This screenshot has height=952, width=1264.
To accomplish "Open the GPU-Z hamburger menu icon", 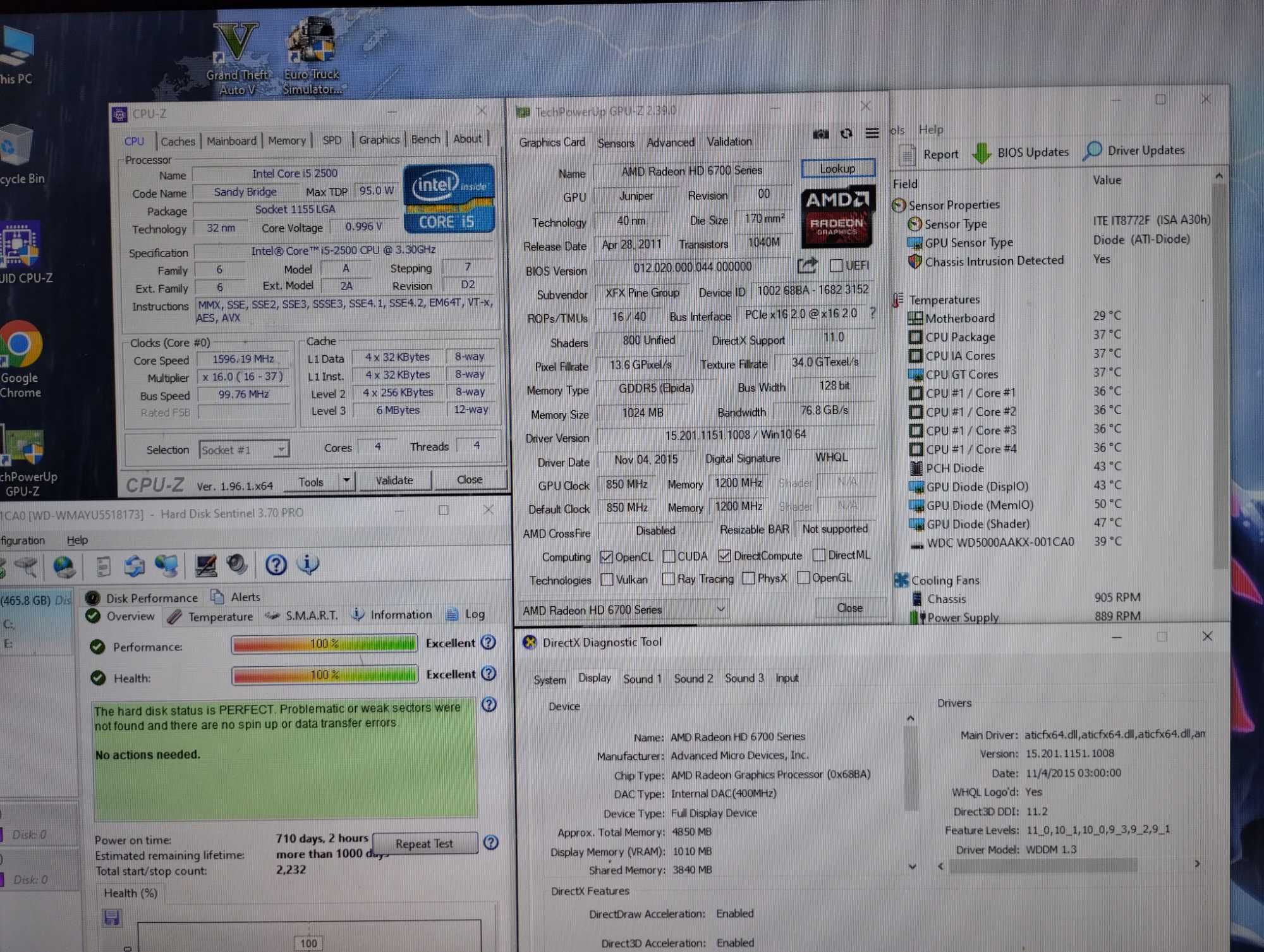I will [x=872, y=133].
